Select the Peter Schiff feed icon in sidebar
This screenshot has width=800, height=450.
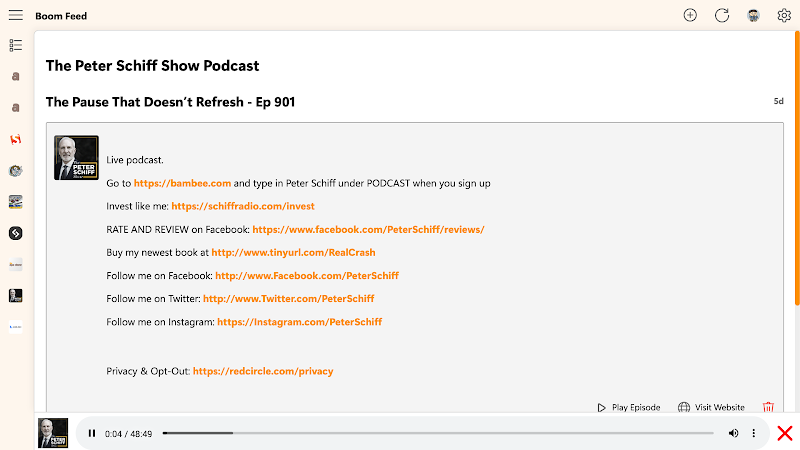[16, 295]
